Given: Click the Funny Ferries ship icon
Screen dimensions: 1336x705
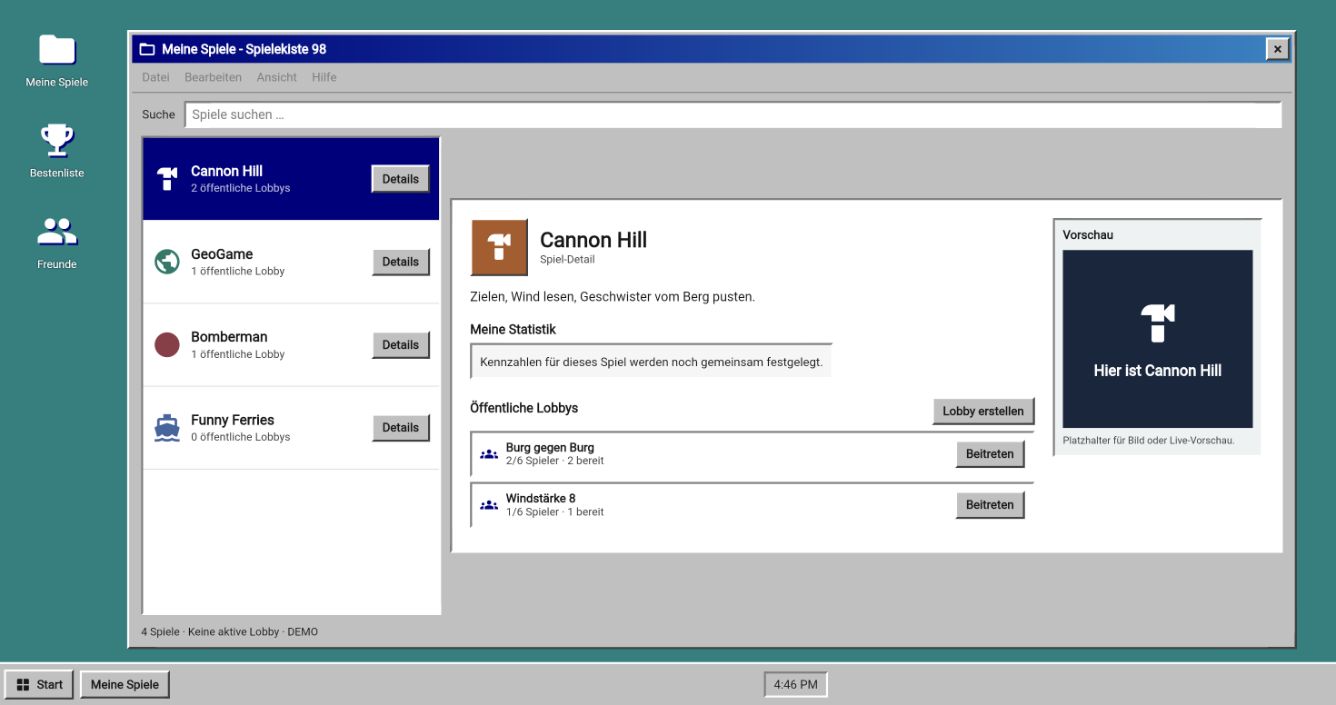Looking at the screenshot, I should pyautogui.click(x=167, y=428).
